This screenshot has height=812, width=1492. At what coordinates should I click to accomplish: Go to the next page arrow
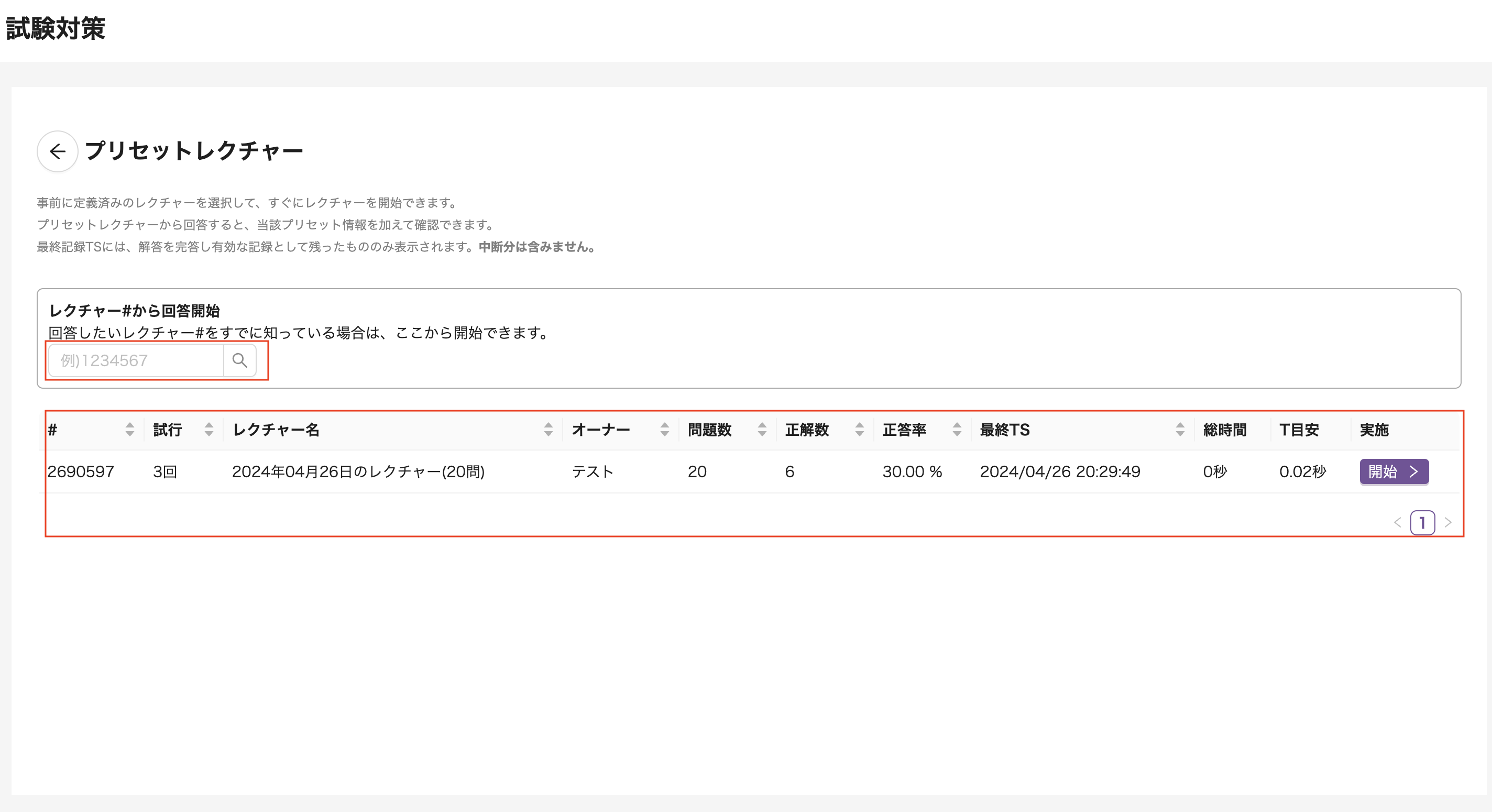[x=1447, y=522]
